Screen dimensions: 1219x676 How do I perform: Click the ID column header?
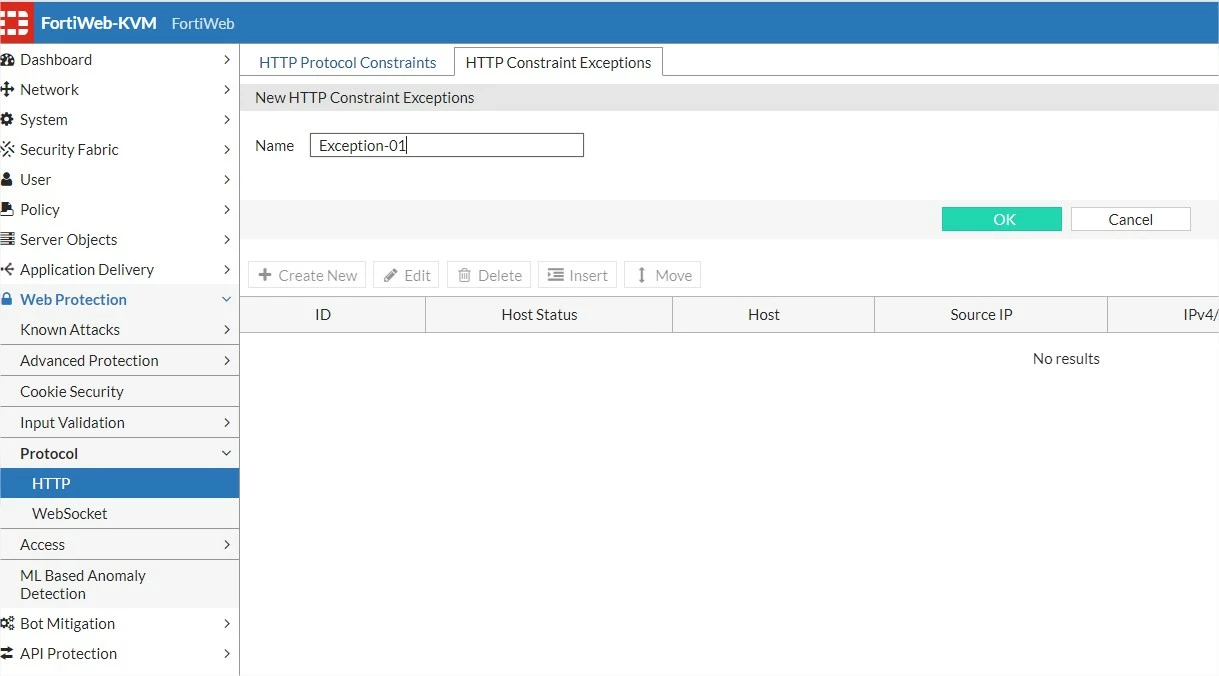(x=333, y=315)
